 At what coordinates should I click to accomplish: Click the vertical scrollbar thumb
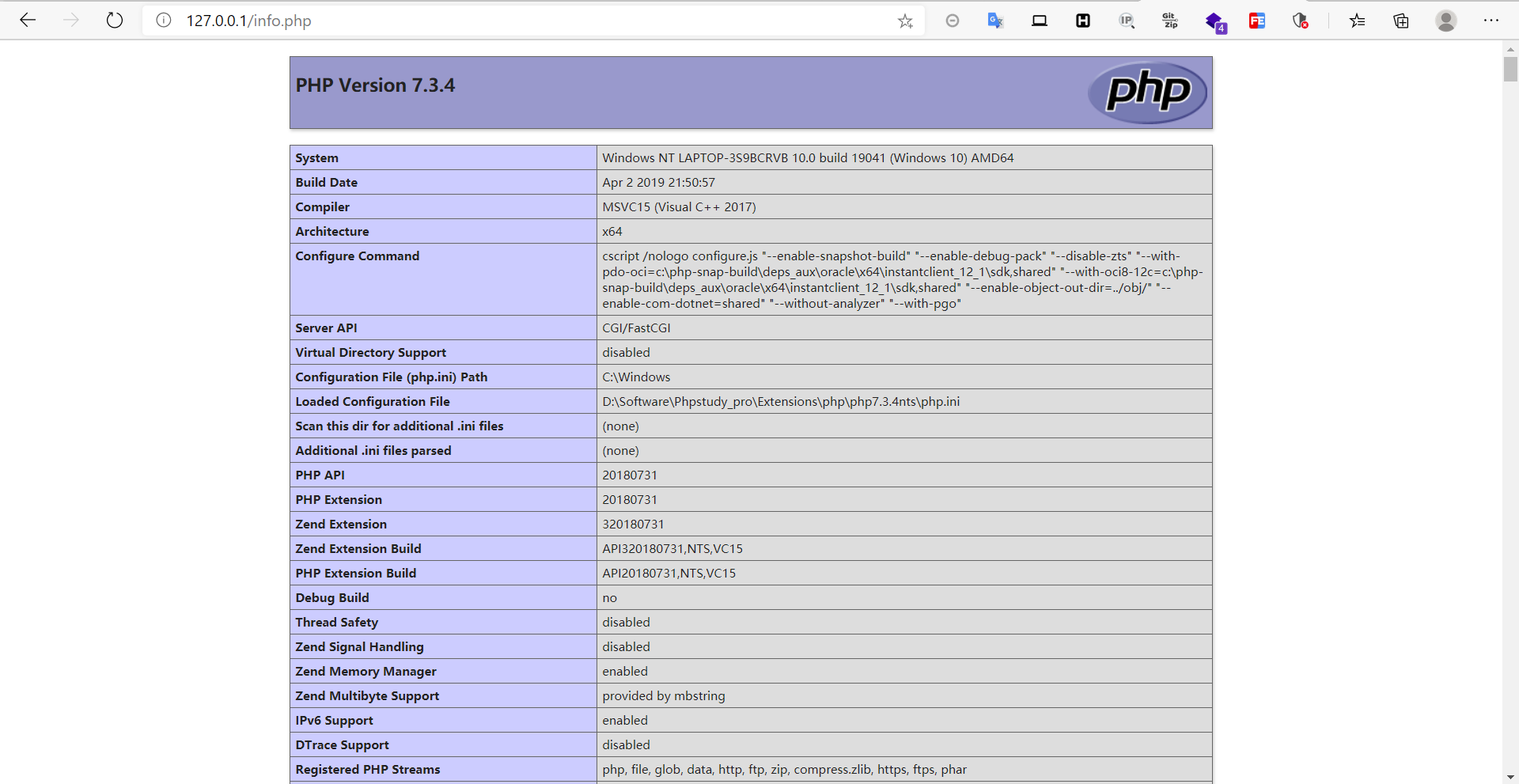coord(1510,69)
